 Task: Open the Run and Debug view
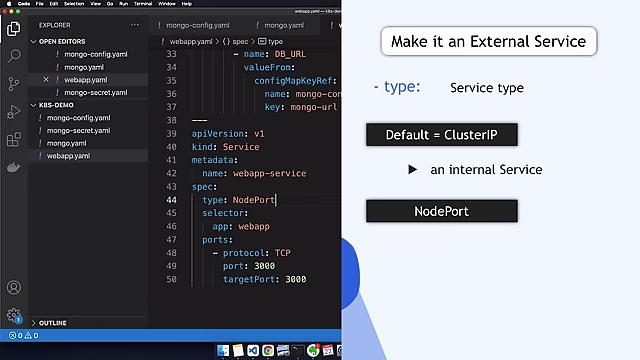(13, 111)
